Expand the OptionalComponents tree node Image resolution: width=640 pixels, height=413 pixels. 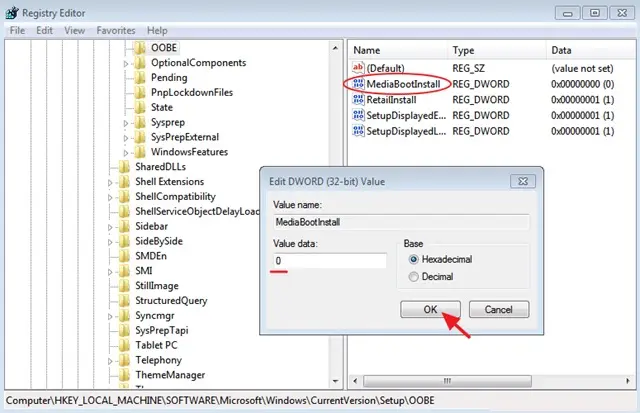pyautogui.click(x=126, y=64)
